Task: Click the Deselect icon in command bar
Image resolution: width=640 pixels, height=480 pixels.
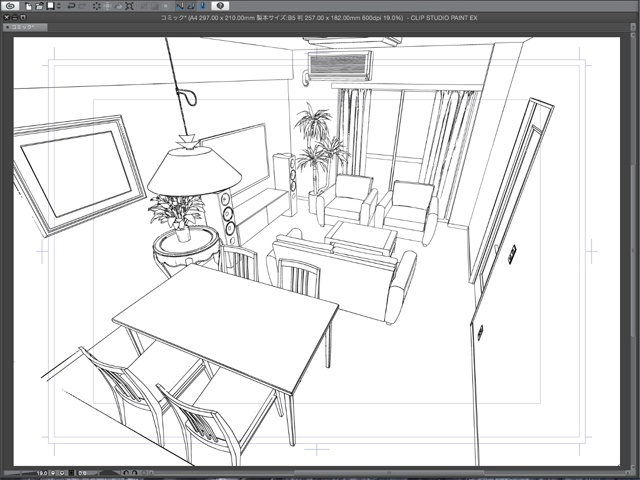Action: click(144, 6)
